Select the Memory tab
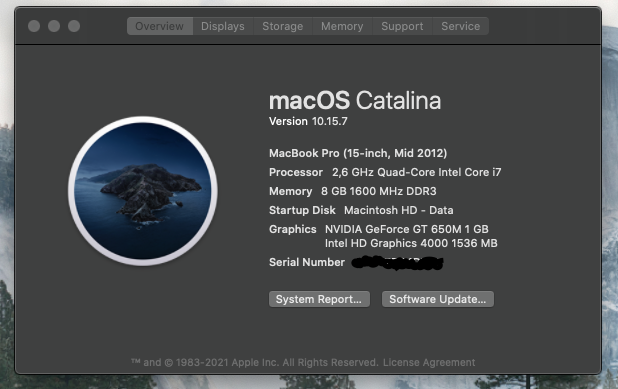The image size is (618, 389). point(342,26)
